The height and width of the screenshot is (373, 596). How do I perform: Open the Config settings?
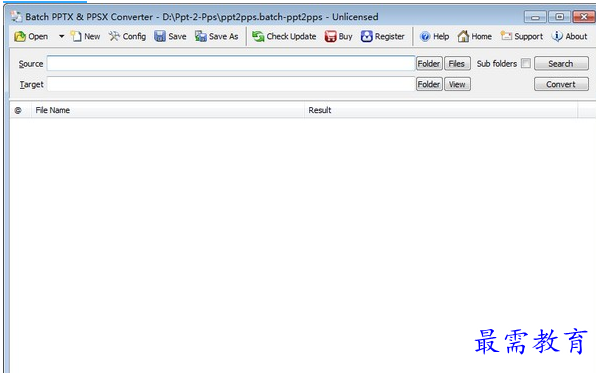tap(127, 37)
